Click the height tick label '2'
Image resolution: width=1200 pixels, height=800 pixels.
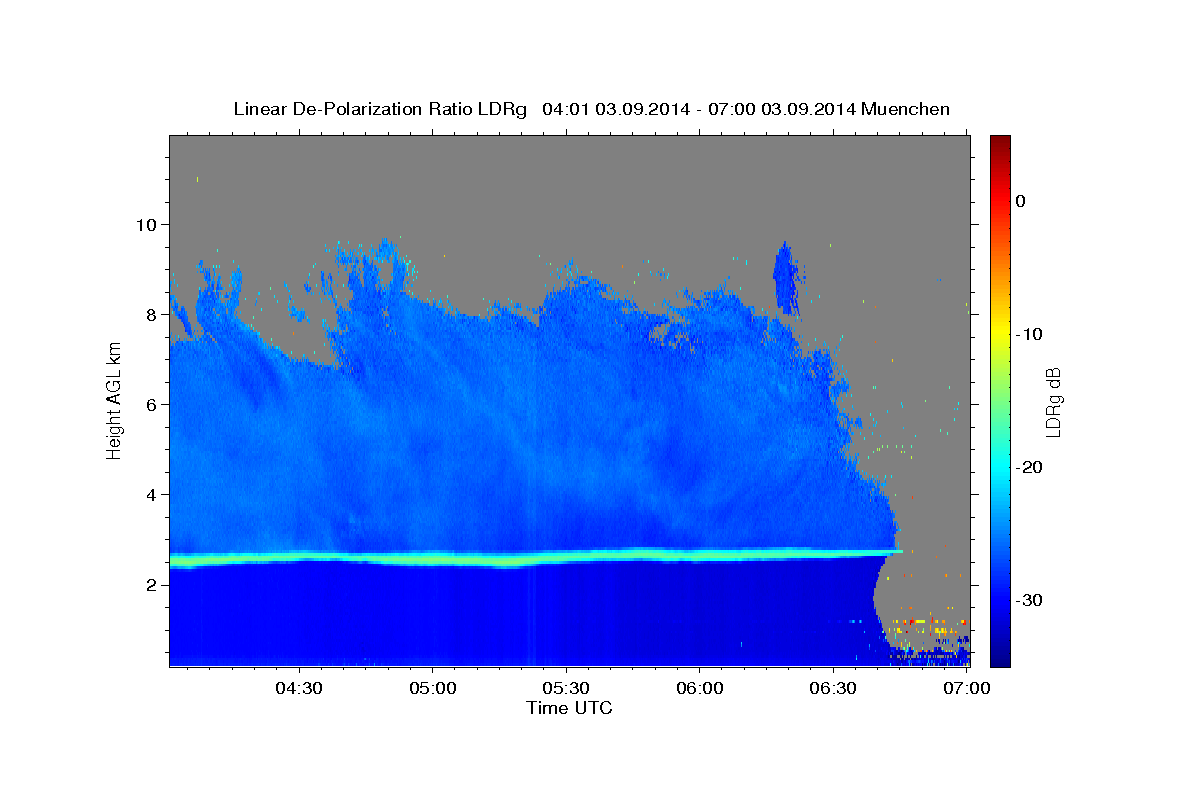click(152, 585)
